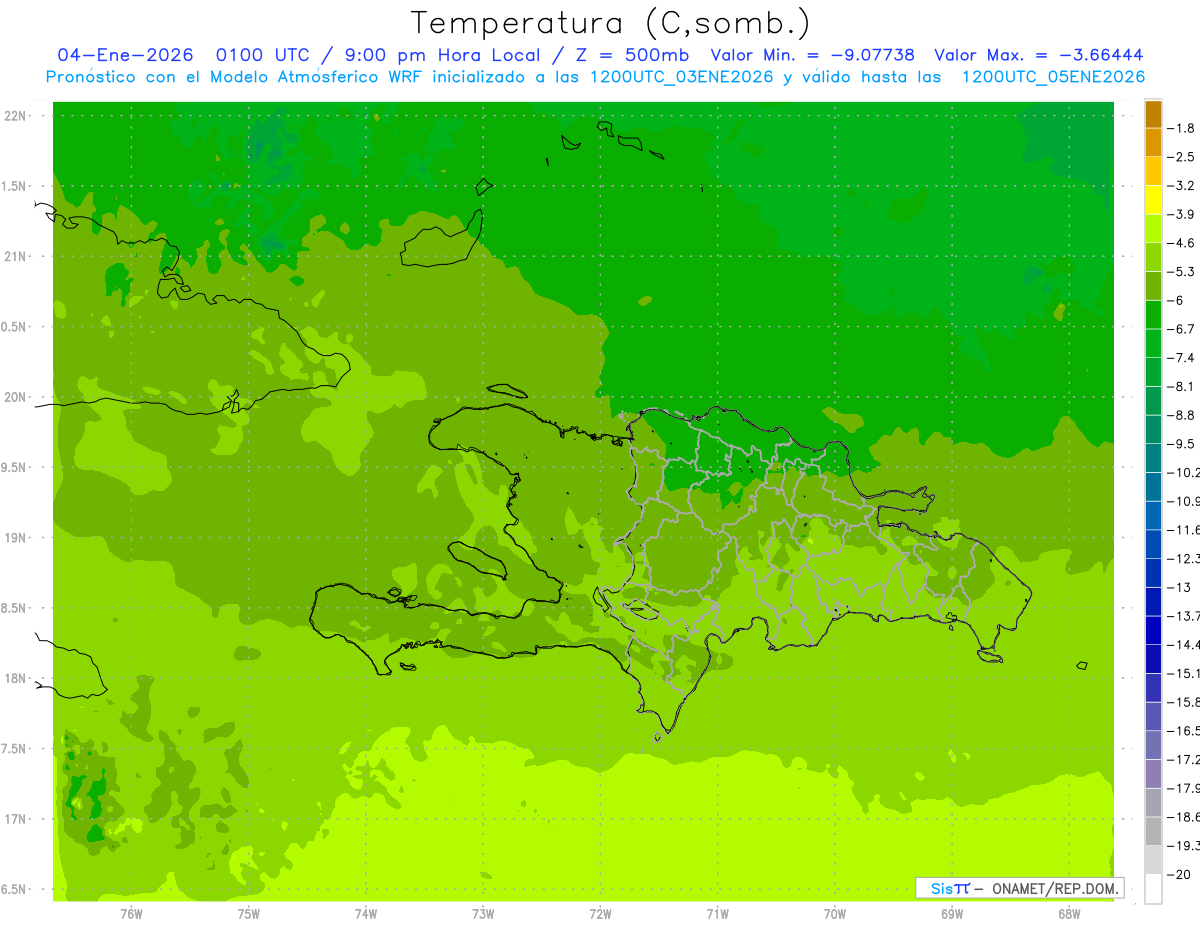1200x927 pixels.
Task: Click the "Valor Max. = -3.66444" text
Action: (x=1039, y=55)
